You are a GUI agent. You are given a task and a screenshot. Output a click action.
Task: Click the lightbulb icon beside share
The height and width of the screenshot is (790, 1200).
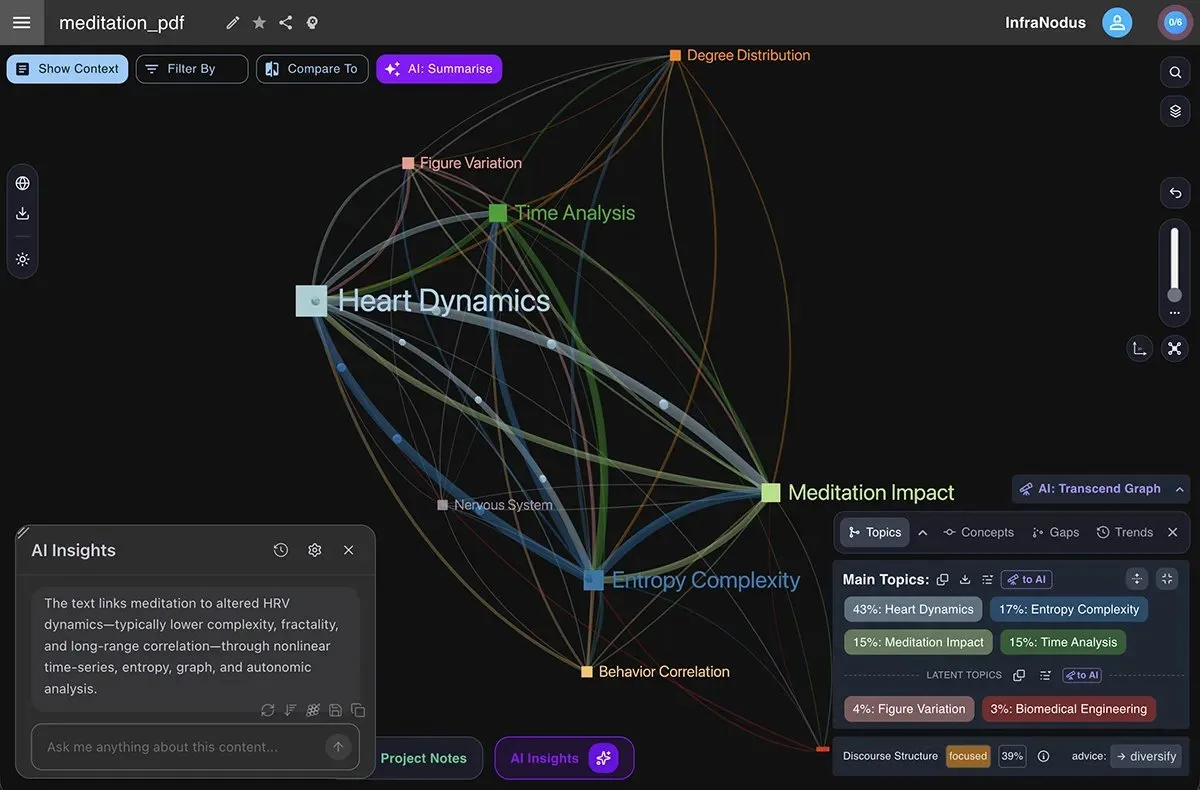tap(312, 22)
